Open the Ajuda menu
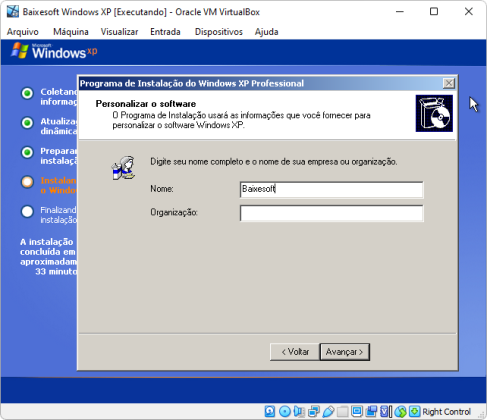Screen dimensions: 487x420 266,32
